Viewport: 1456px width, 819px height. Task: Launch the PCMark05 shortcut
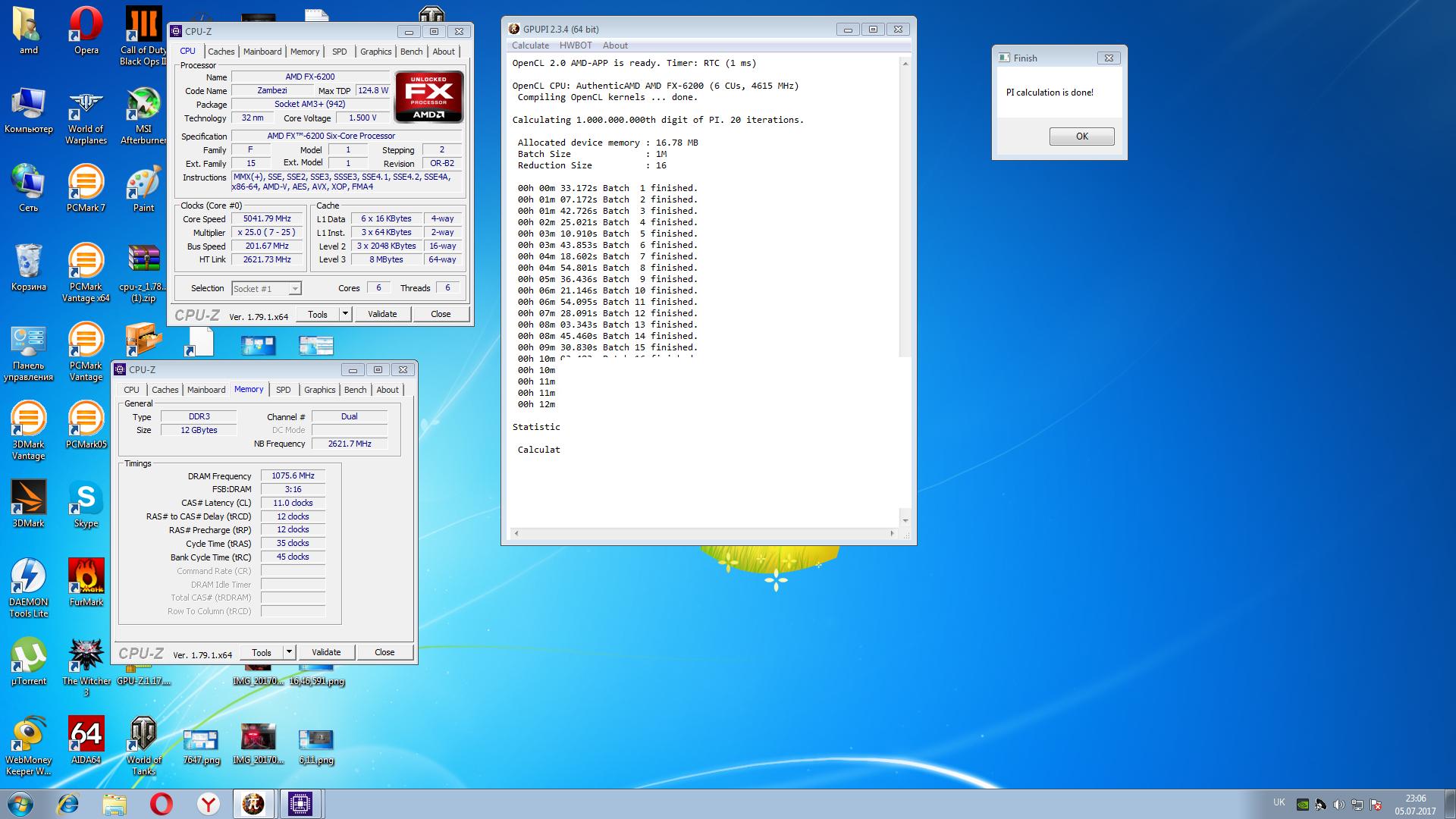pyautogui.click(x=86, y=425)
